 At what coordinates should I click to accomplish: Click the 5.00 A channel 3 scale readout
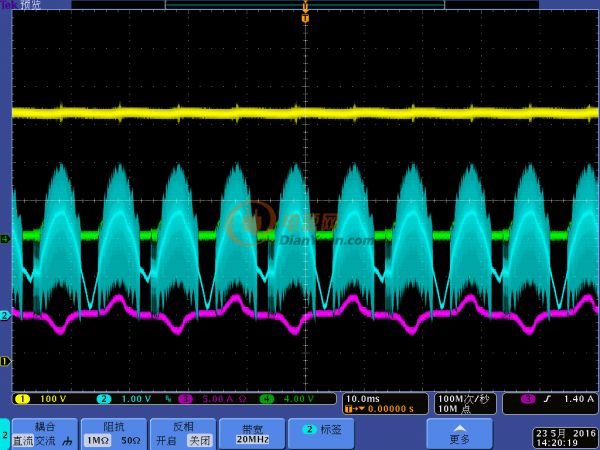[218, 399]
